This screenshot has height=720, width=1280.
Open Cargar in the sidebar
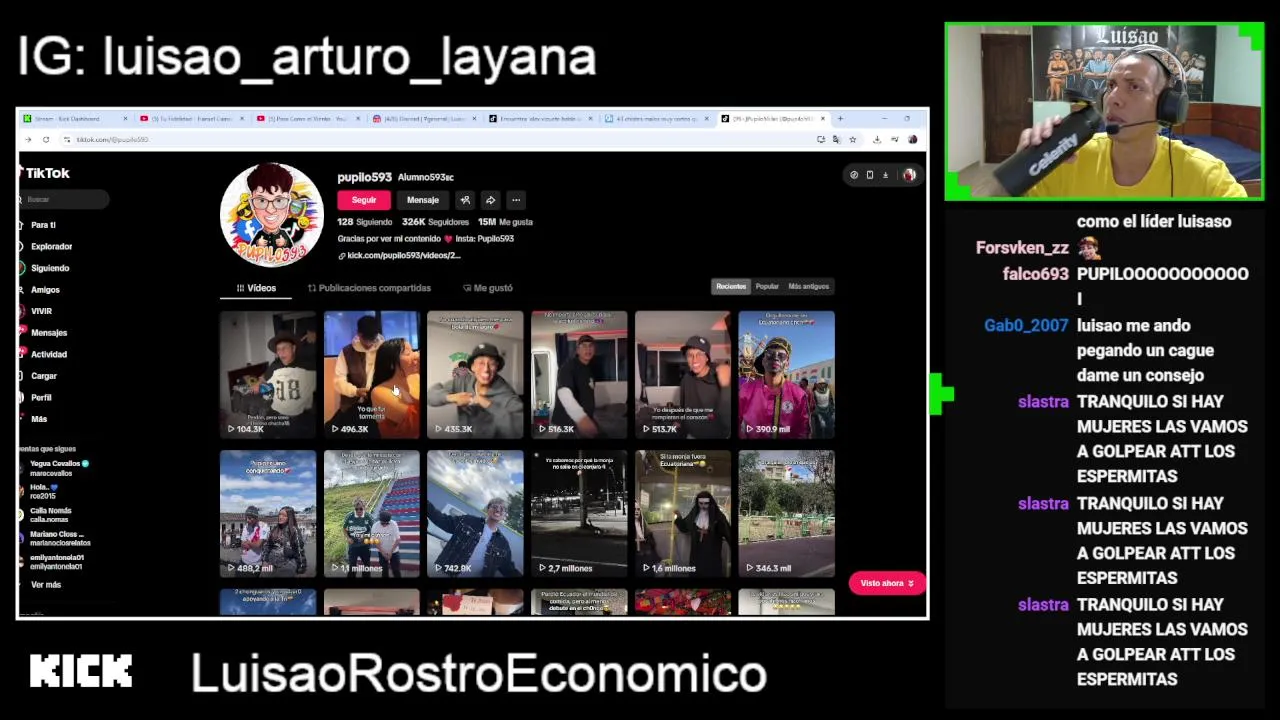(44, 376)
